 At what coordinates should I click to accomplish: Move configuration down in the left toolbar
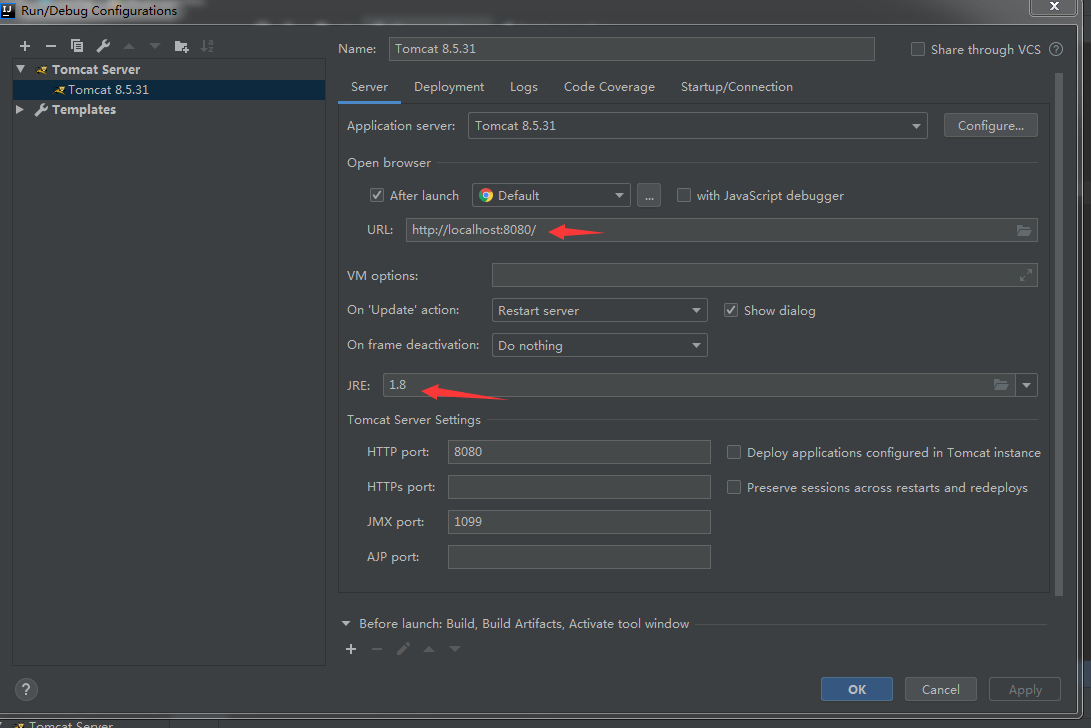[154, 46]
